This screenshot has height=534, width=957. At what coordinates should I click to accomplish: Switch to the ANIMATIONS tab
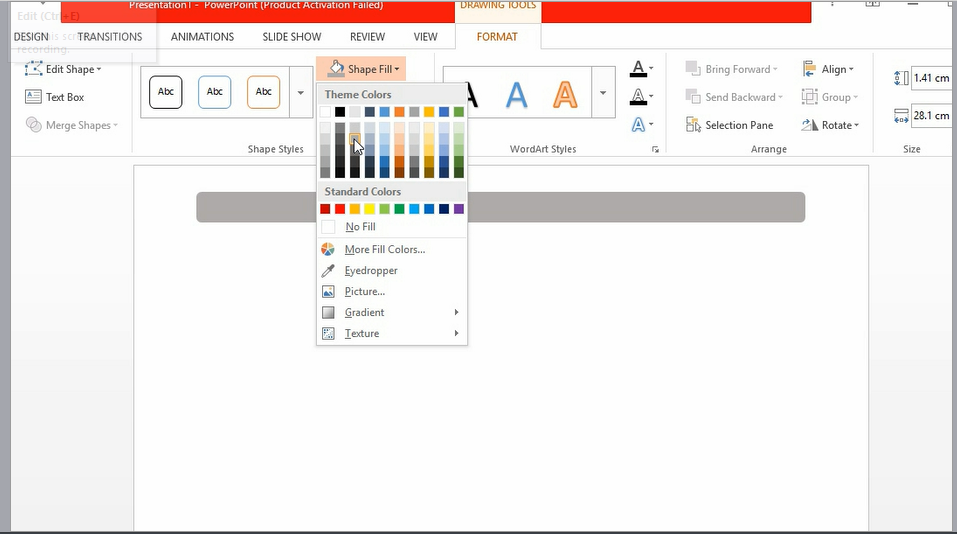pos(202,37)
